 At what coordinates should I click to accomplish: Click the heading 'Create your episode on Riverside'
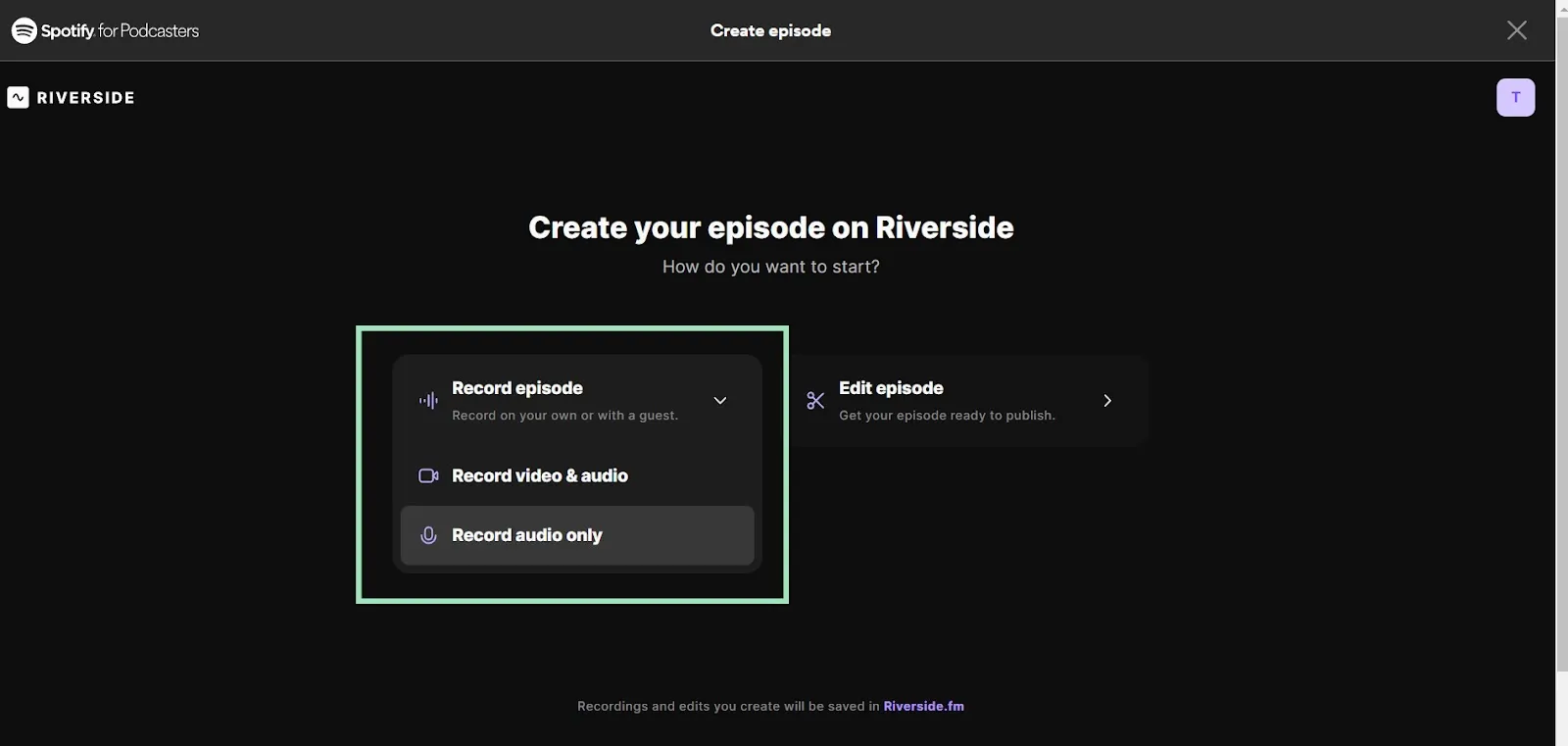(771, 227)
